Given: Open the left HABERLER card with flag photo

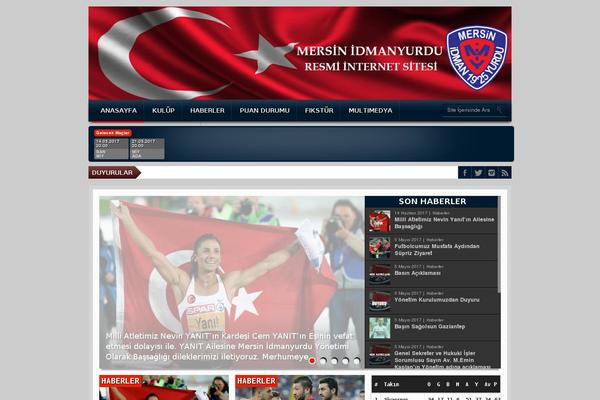Looking at the screenshot, I should [164, 387].
